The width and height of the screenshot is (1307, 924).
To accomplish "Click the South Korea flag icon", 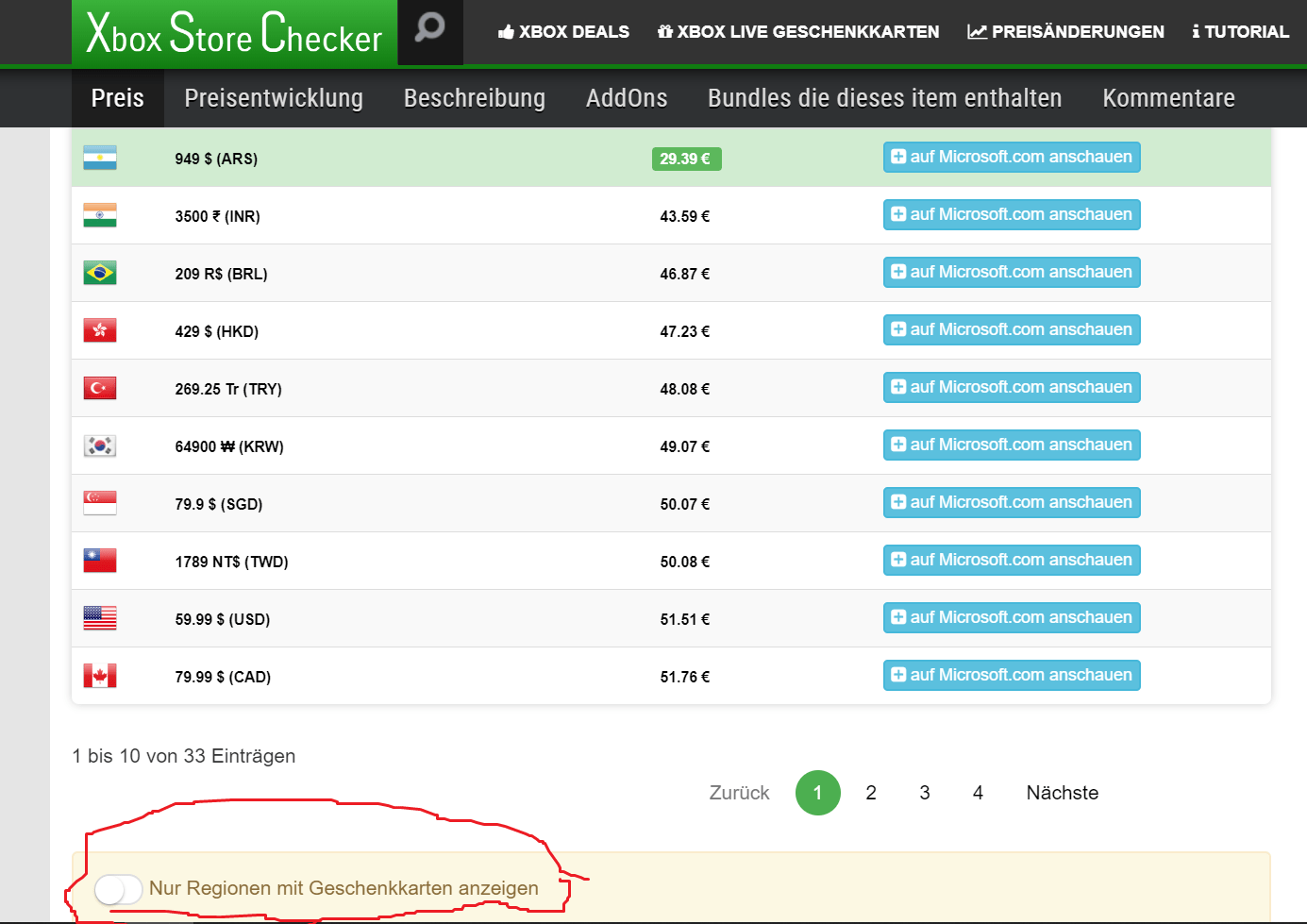I will tap(100, 445).
